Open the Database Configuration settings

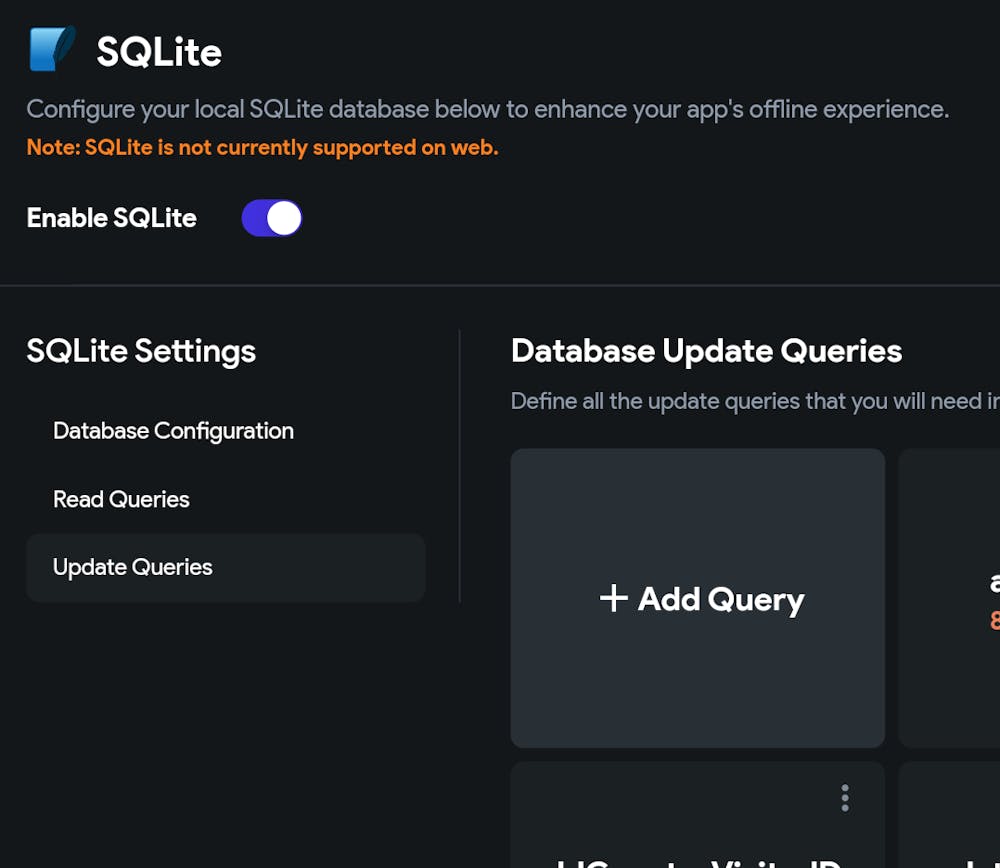[173, 431]
